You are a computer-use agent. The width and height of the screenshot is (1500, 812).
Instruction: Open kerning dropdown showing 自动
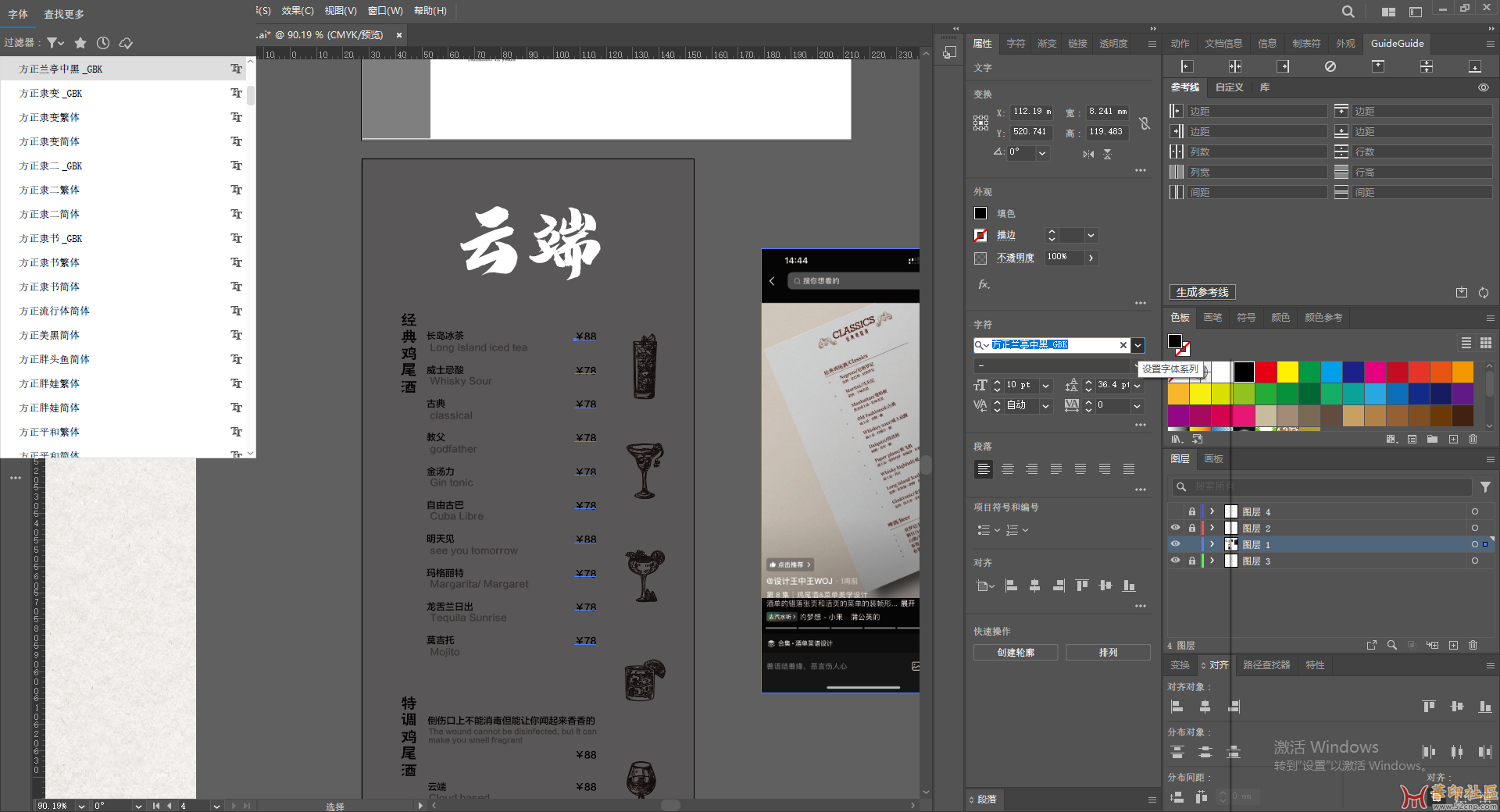(x=1045, y=406)
